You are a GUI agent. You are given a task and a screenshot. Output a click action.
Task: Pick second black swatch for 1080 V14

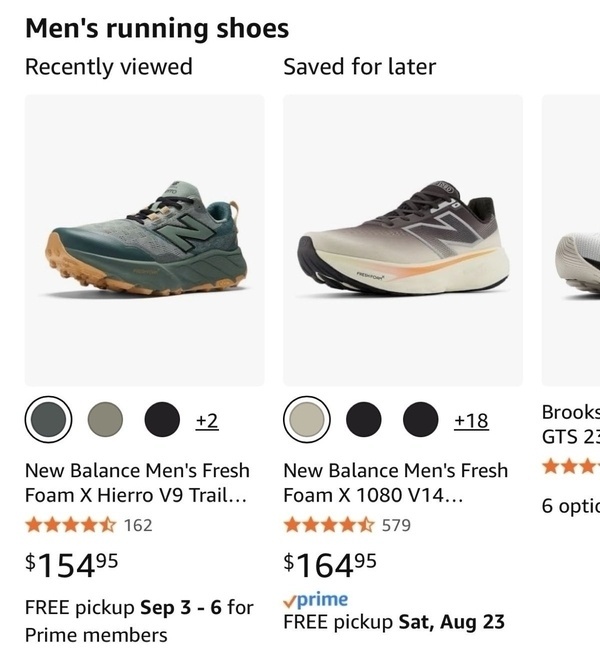[421, 420]
